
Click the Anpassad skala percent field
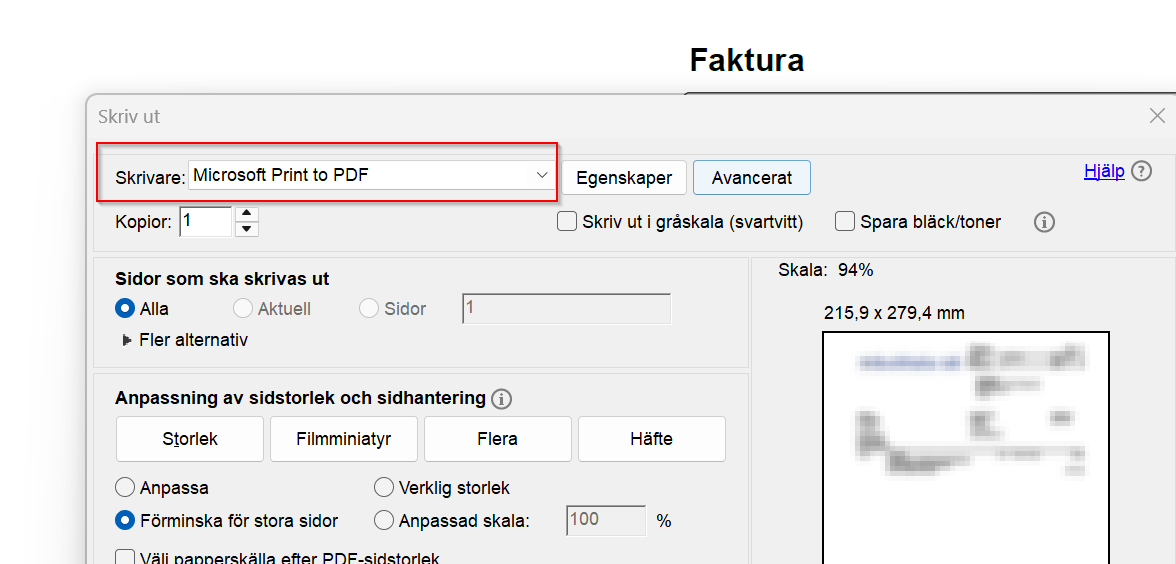click(606, 520)
